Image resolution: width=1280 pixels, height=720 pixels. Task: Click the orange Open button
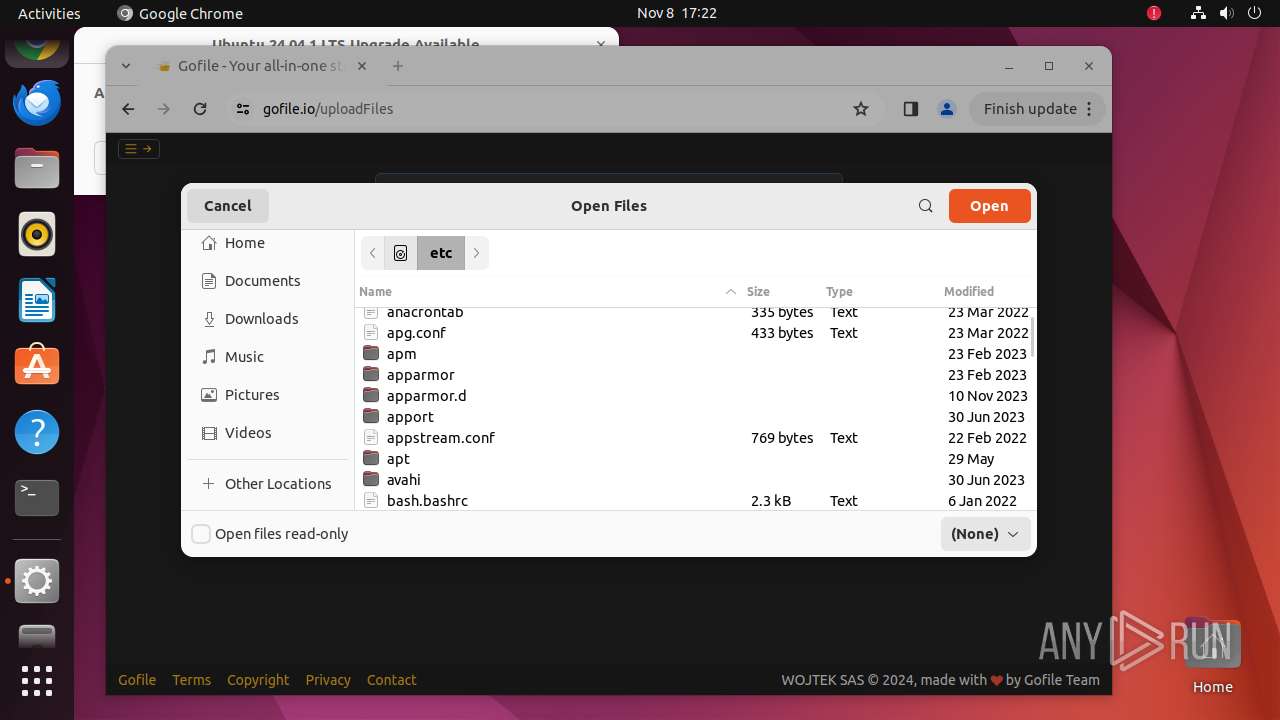989,206
